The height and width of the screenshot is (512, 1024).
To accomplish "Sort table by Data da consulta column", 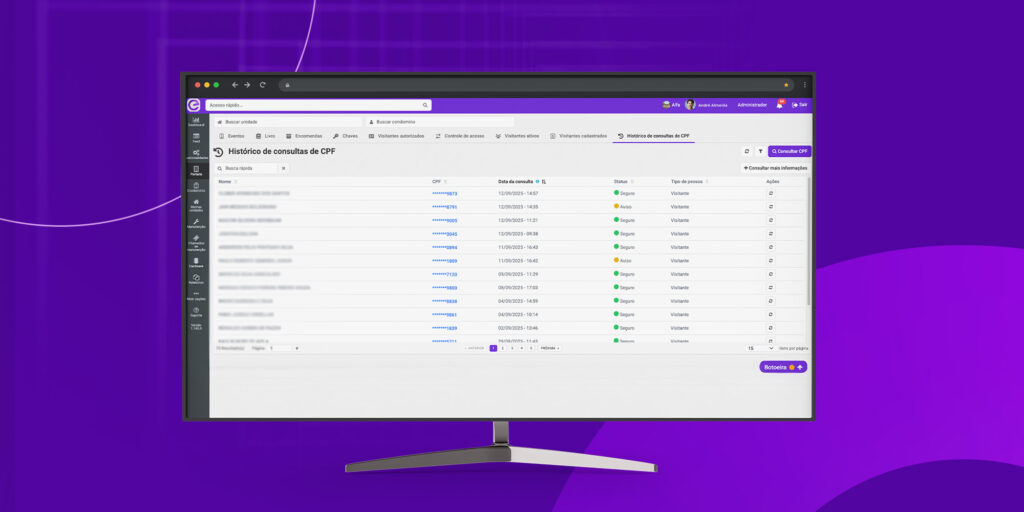I will tap(543, 182).
